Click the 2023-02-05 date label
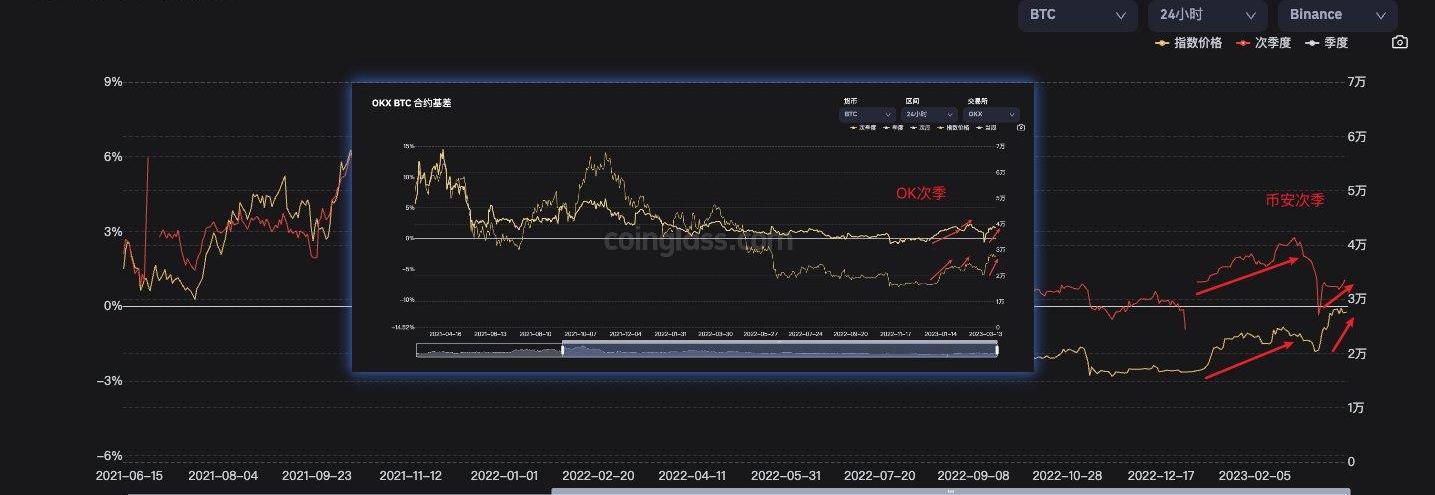The width and height of the screenshot is (1435, 495). [1254, 477]
